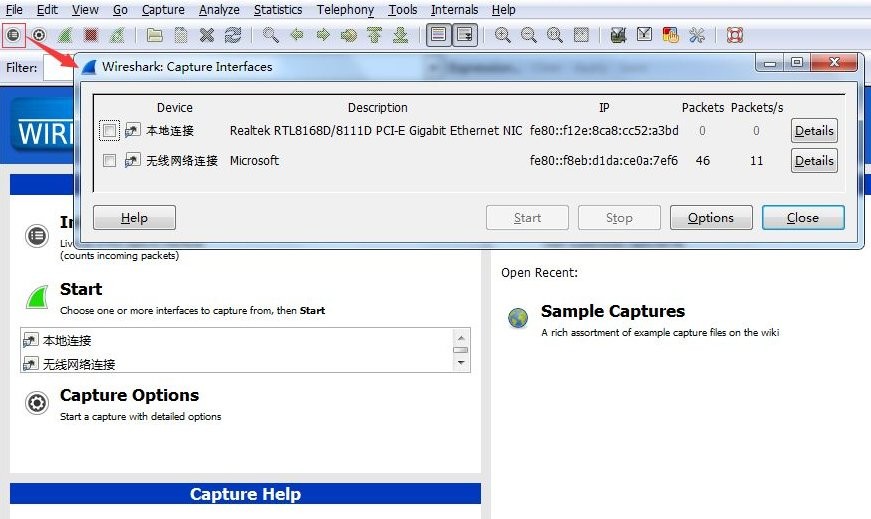Click the interface list scrollbar down arrow
The height and width of the screenshot is (519, 871).
[461, 364]
